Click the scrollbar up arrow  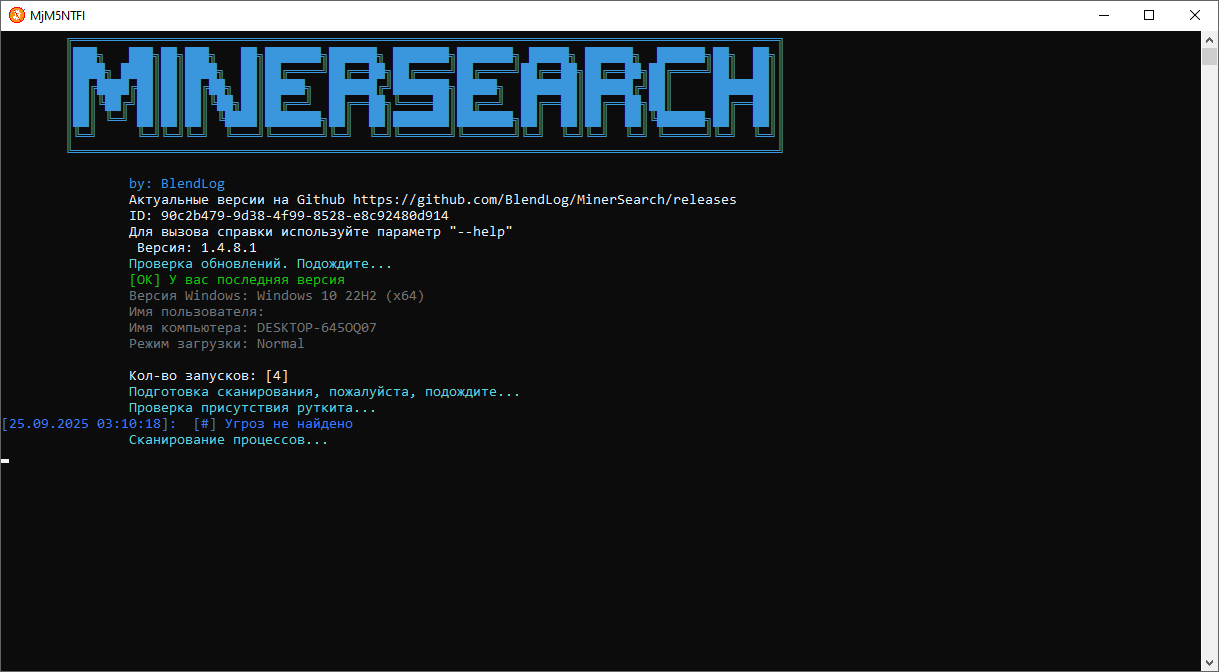tap(1209, 38)
